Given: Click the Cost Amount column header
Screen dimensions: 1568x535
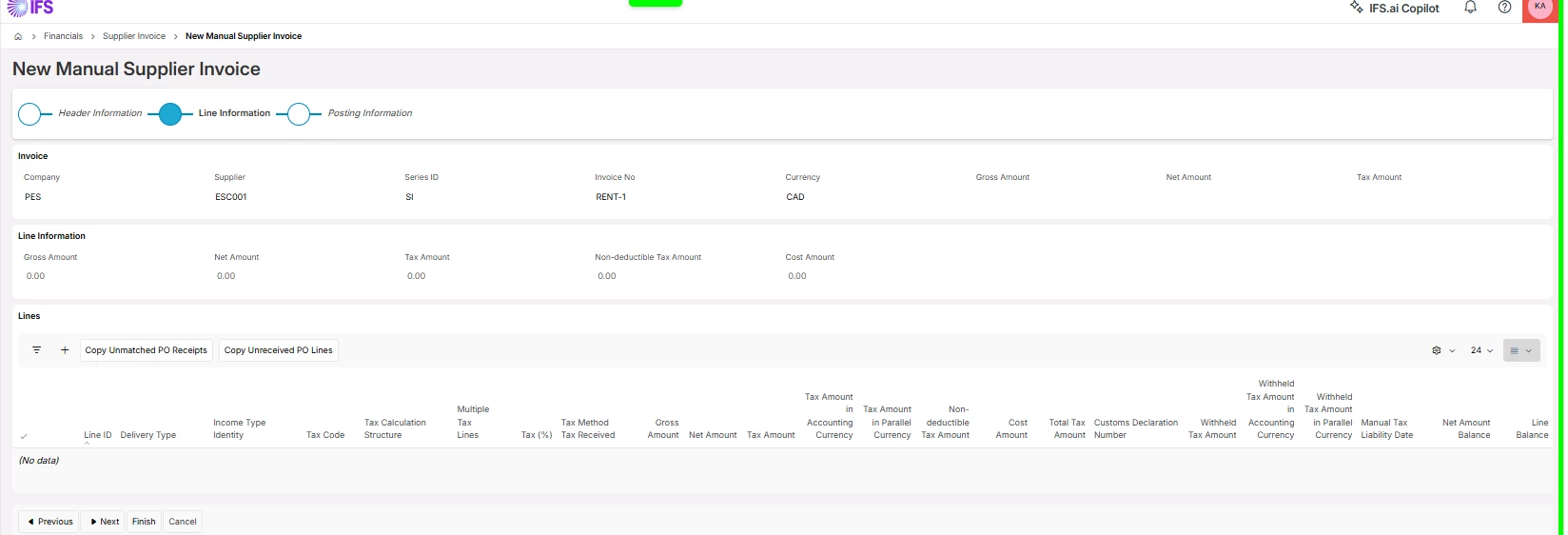Looking at the screenshot, I should coord(1011,428).
